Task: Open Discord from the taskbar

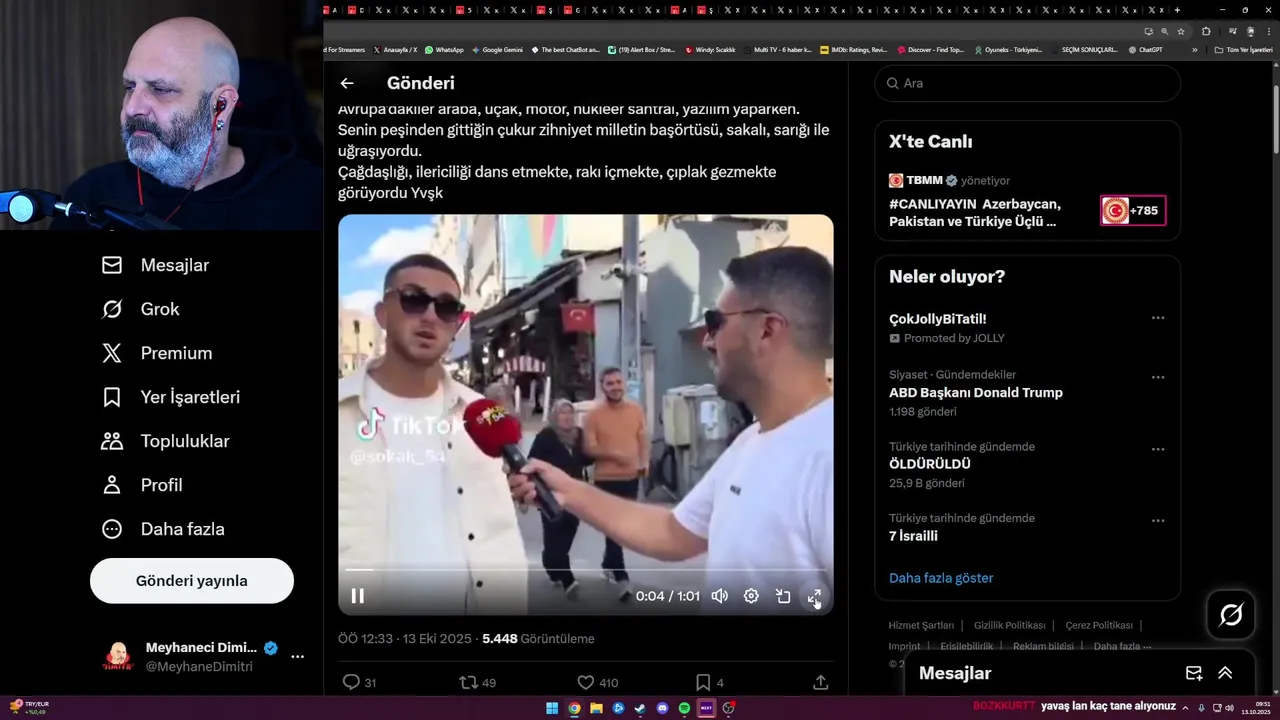Action: (662, 708)
